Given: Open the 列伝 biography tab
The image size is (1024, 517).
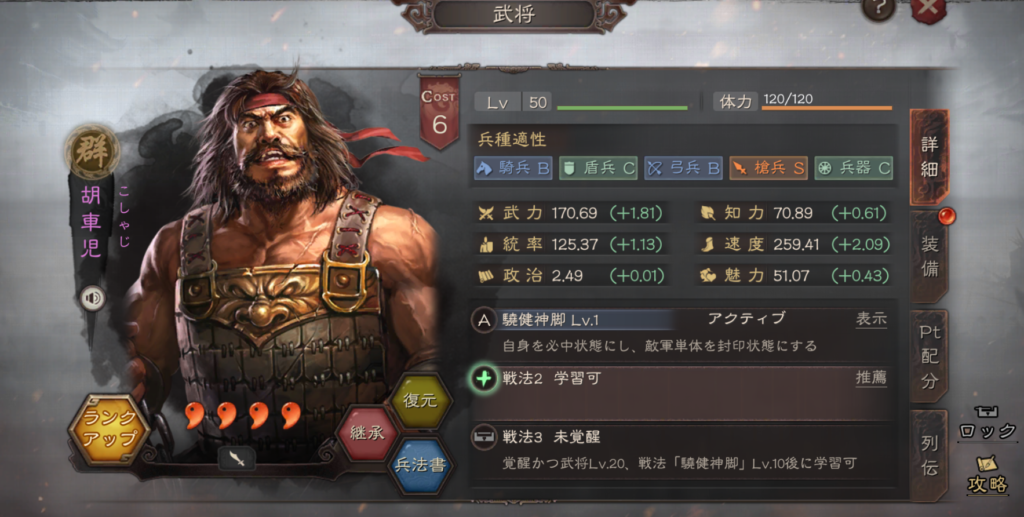Looking at the screenshot, I should coord(930,455).
